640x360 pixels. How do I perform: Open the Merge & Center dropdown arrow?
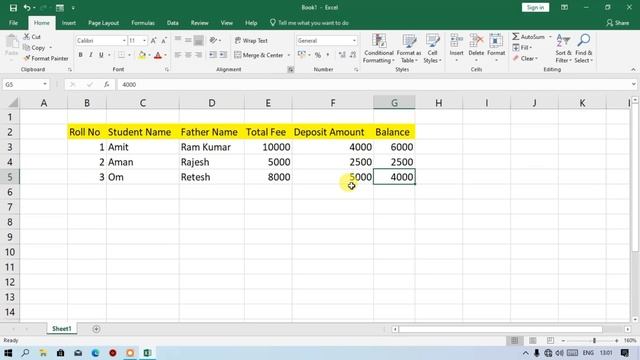(x=289, y=55)
